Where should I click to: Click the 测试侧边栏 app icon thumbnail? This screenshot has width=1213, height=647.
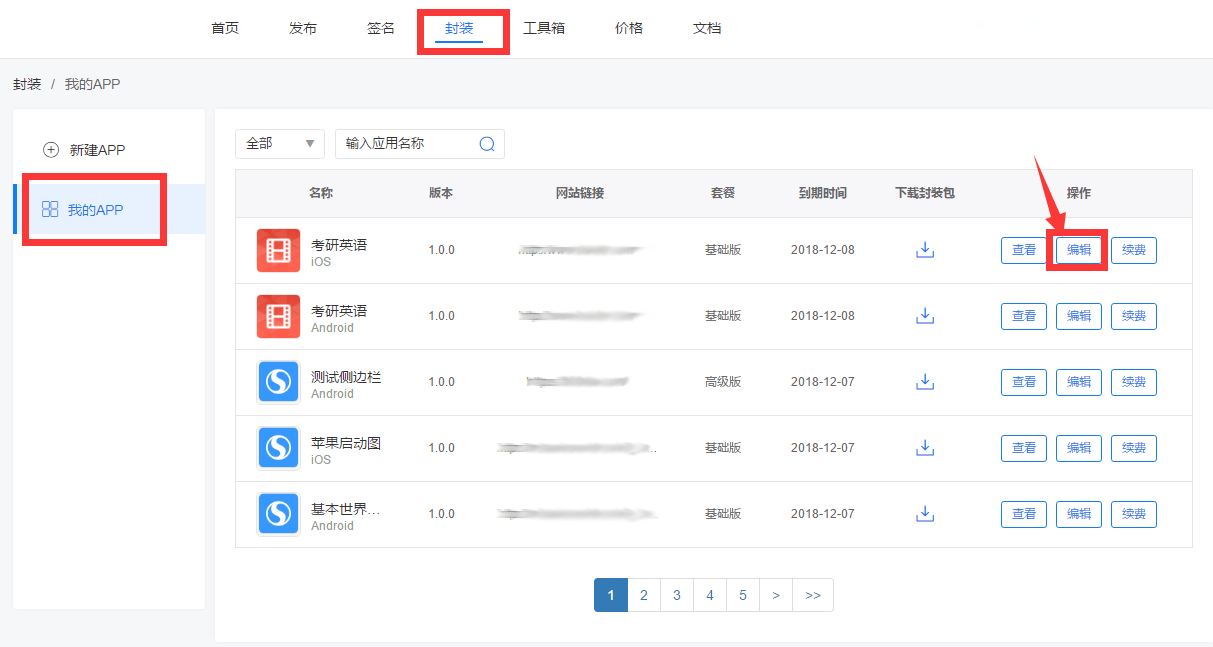coord(278,382)
